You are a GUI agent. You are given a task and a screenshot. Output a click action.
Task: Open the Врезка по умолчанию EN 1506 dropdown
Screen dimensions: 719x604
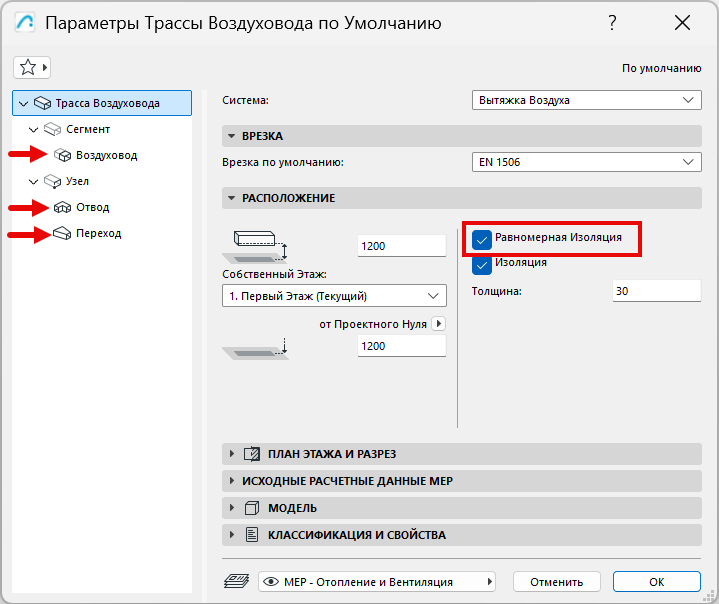click(586, 162)
